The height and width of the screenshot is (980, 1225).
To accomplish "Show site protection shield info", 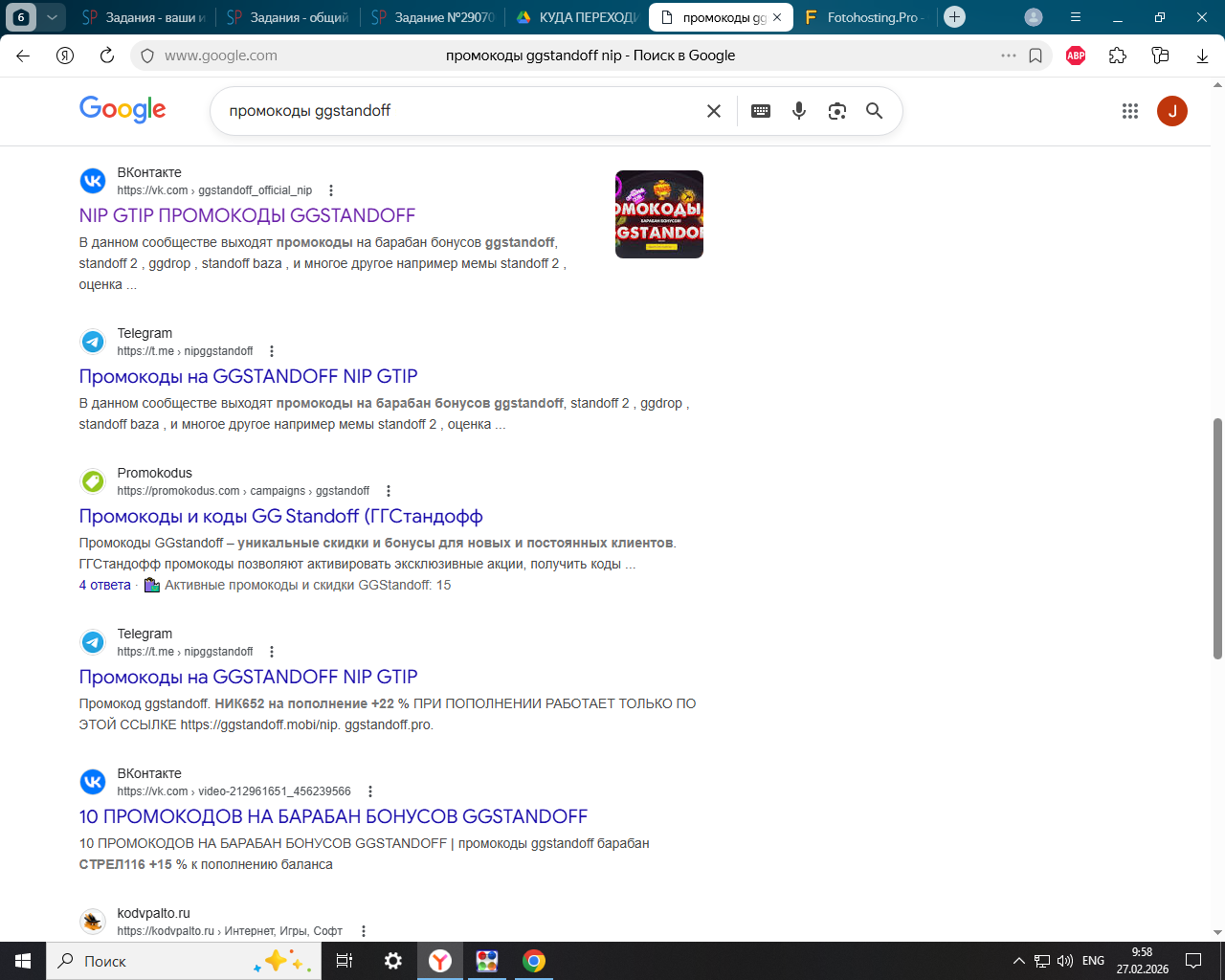I will [x=147, y=56].
